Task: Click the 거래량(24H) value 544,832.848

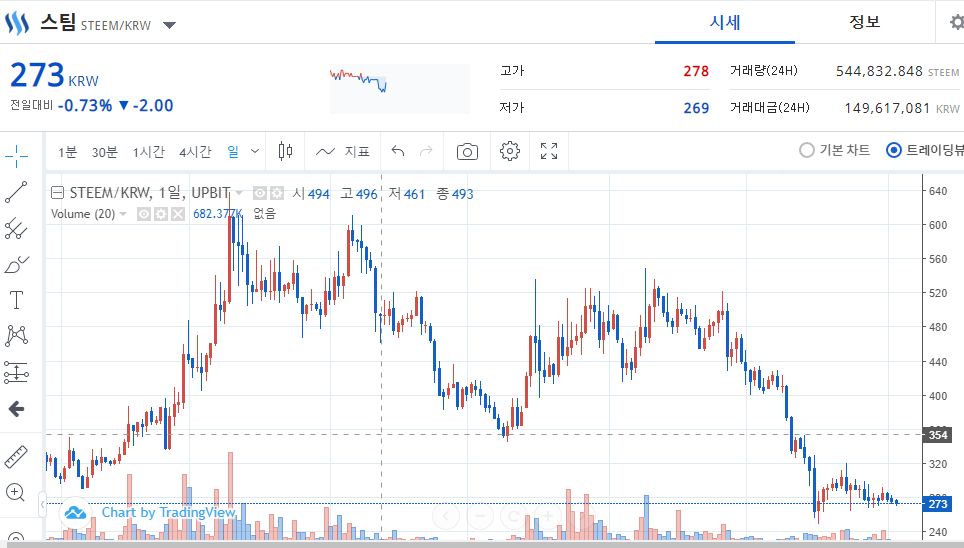Action: (x=879, y=71)
